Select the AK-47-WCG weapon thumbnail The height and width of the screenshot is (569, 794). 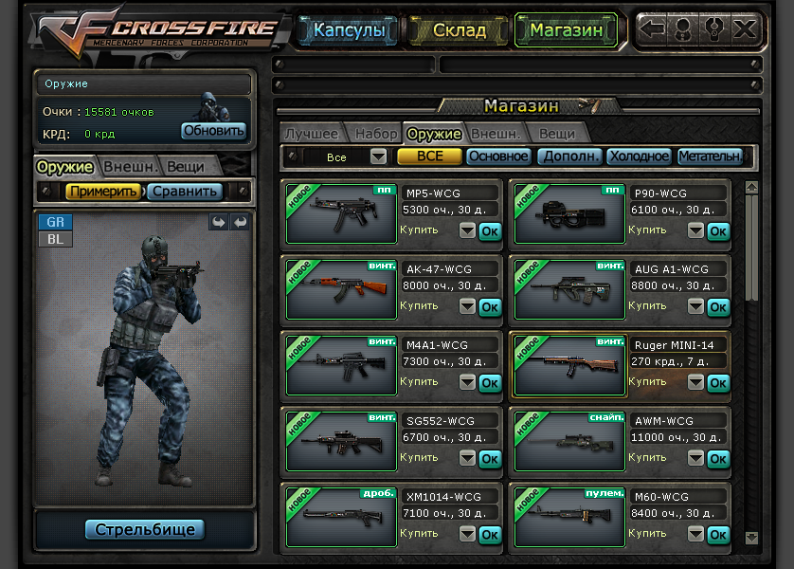click(341, 290)
